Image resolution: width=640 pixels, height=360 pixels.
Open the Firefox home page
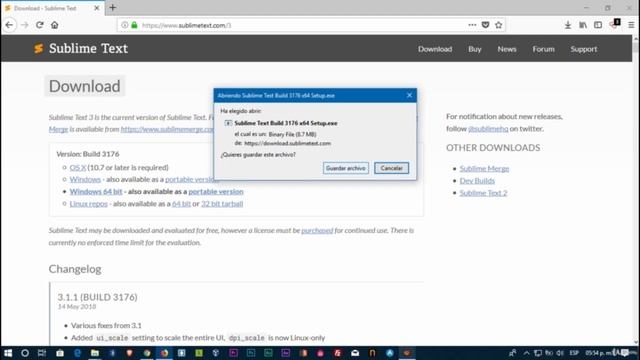(55, 25)
